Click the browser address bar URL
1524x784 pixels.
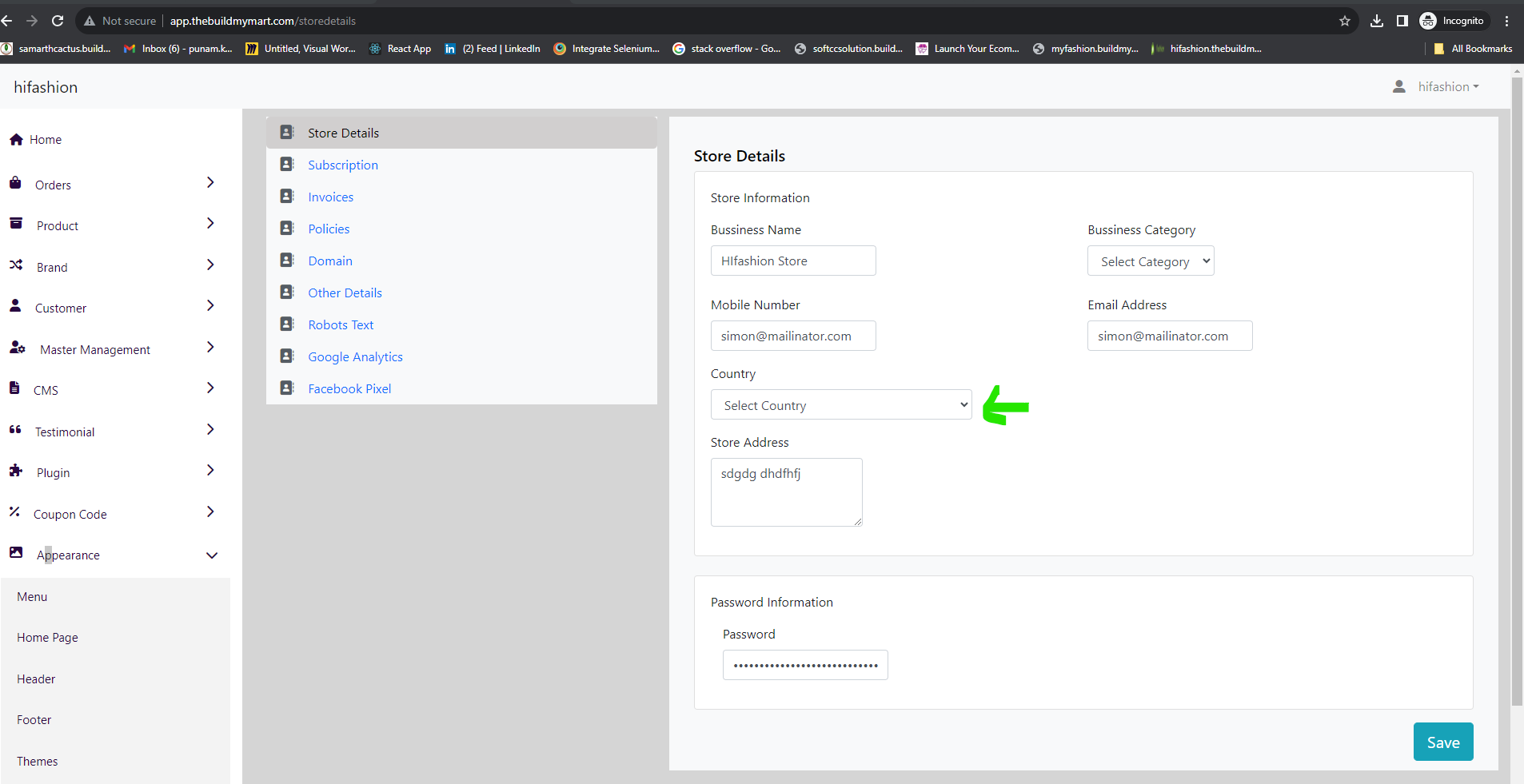click(263, 21)
